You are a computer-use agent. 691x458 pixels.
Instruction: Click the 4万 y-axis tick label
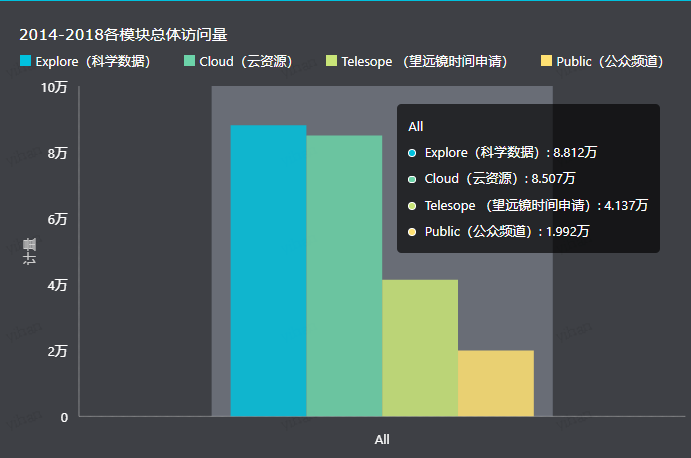point(58,285)
